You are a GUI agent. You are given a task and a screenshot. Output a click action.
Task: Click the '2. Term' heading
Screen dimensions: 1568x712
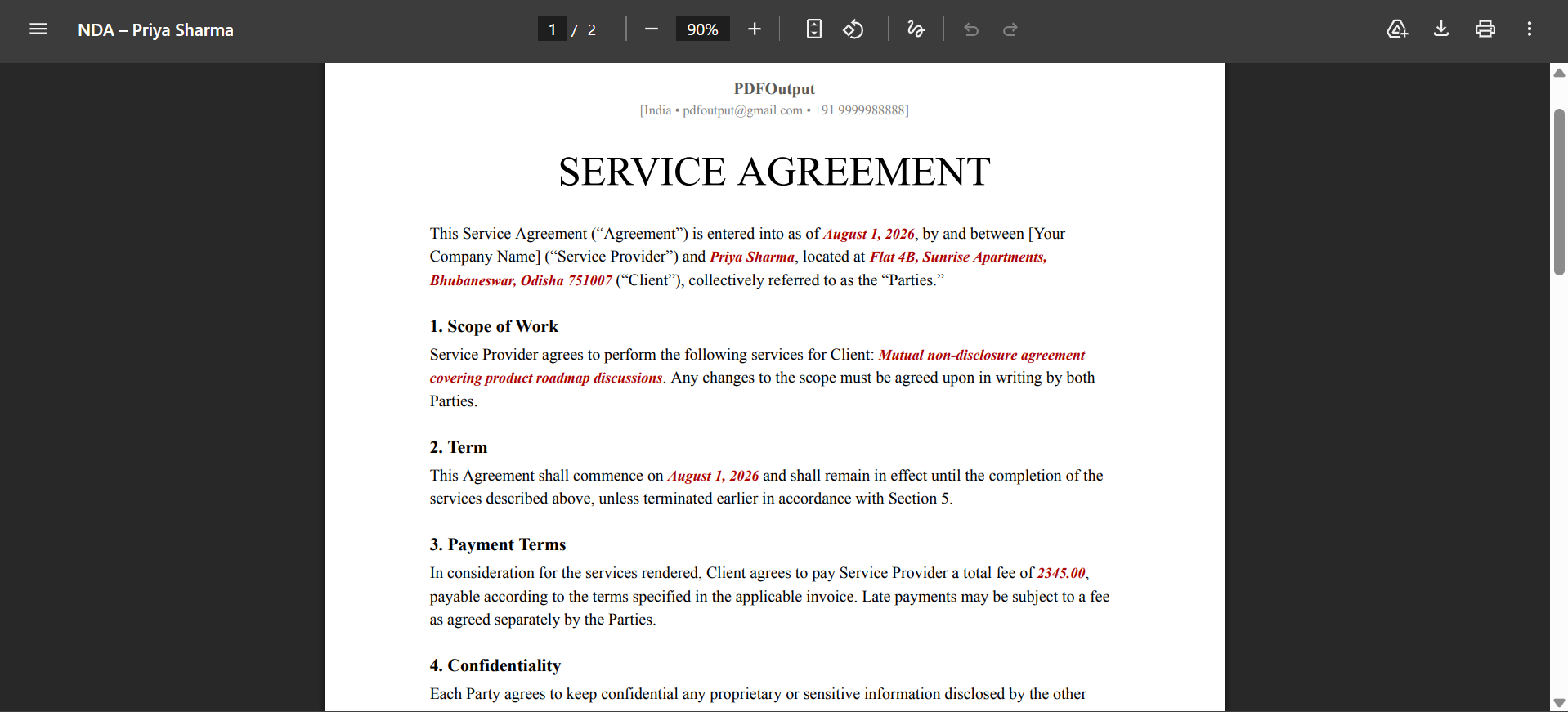click(x=459, y=447)
